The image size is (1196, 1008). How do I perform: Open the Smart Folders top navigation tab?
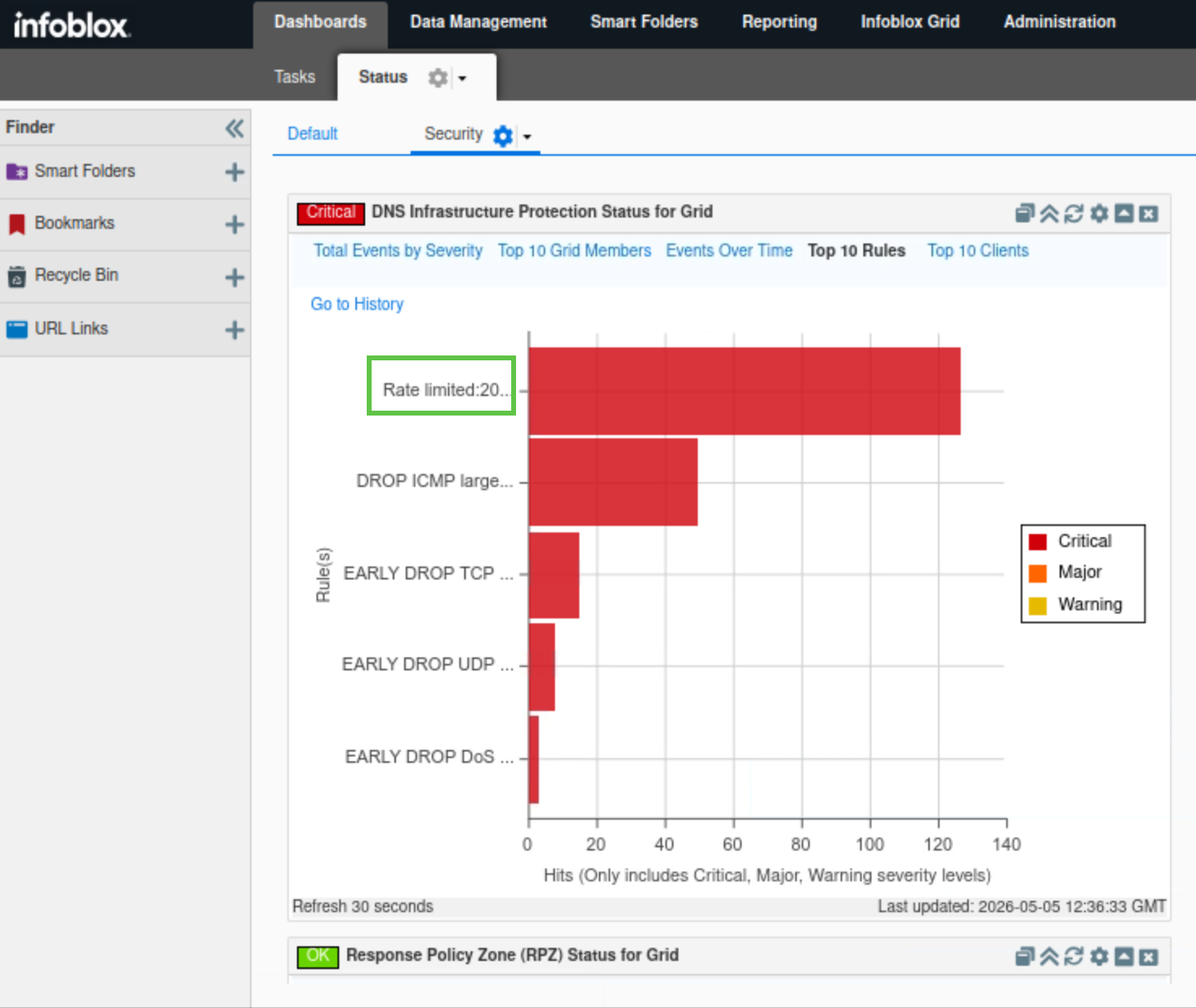[x=644, y=23]
